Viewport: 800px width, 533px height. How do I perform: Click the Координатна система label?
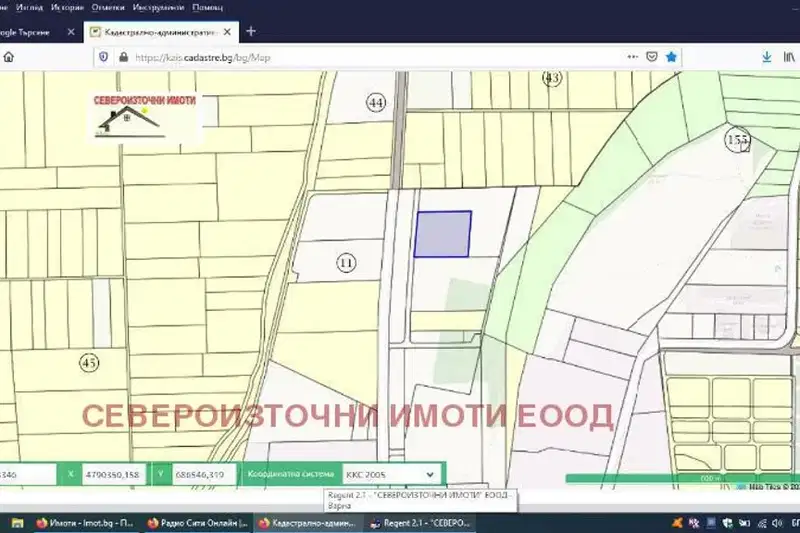pos(290,474)
